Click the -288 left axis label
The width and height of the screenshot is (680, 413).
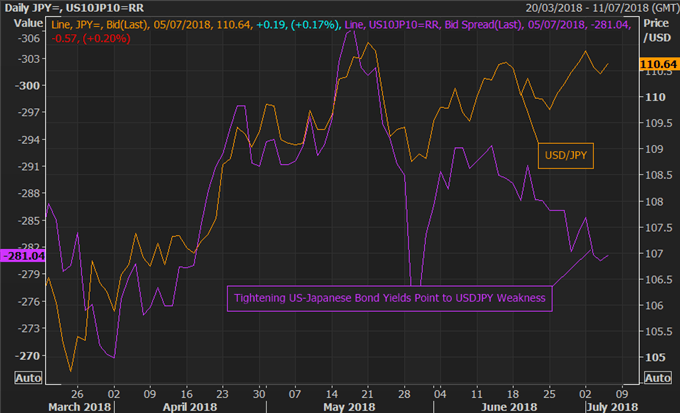tap(29, 193)
